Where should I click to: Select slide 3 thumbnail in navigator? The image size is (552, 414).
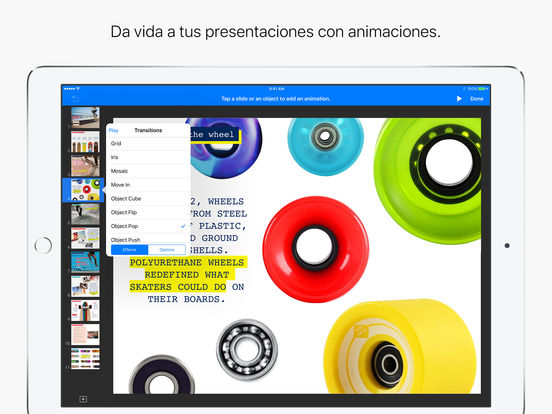point(85,166)
